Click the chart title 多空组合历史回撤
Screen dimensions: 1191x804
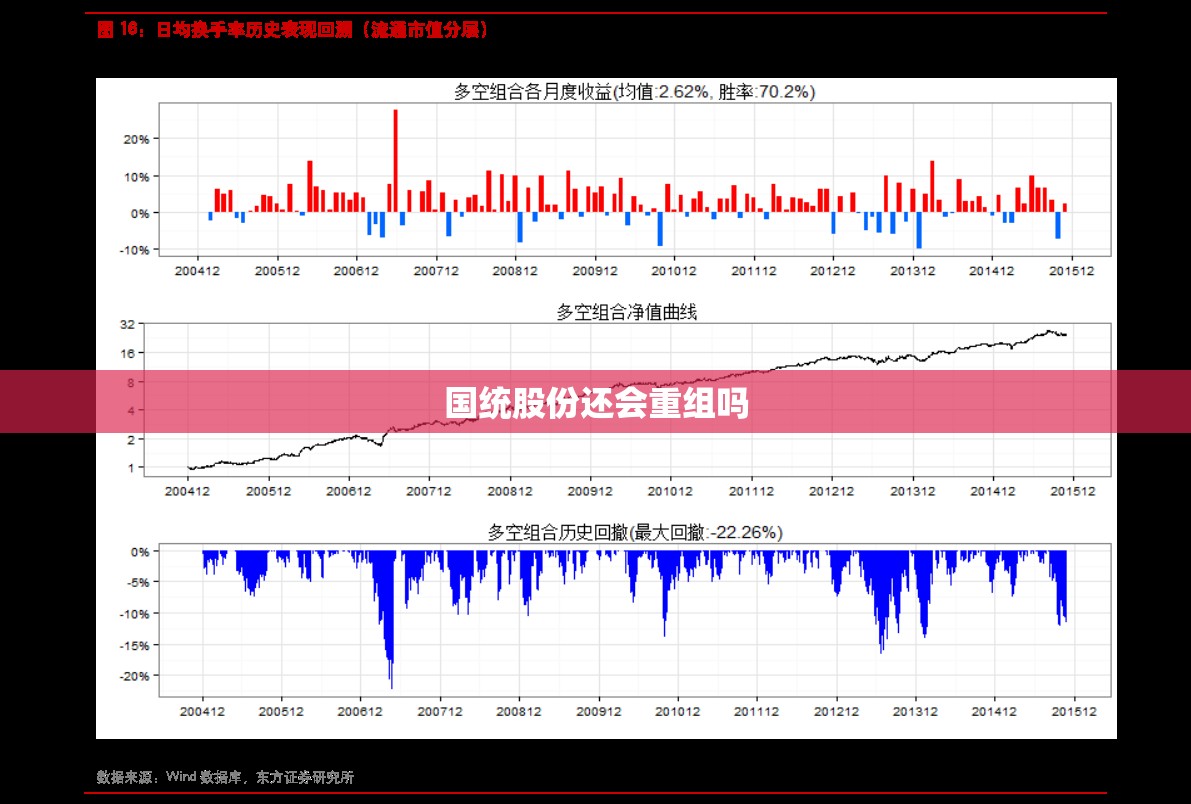[x=634, y=533]
